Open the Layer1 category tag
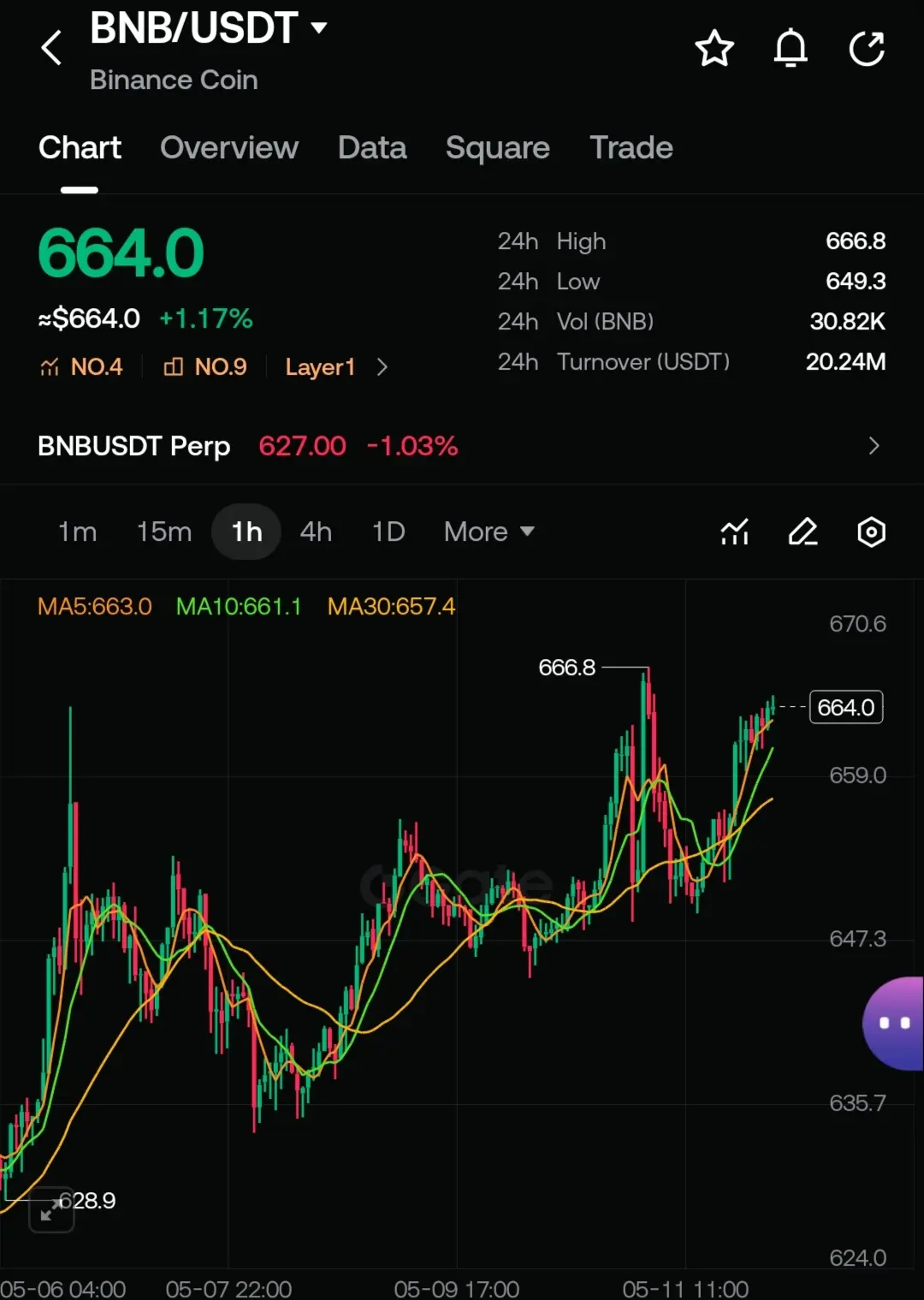The height and width of the screenshot is (1300, 924). (x=320, y=367)
